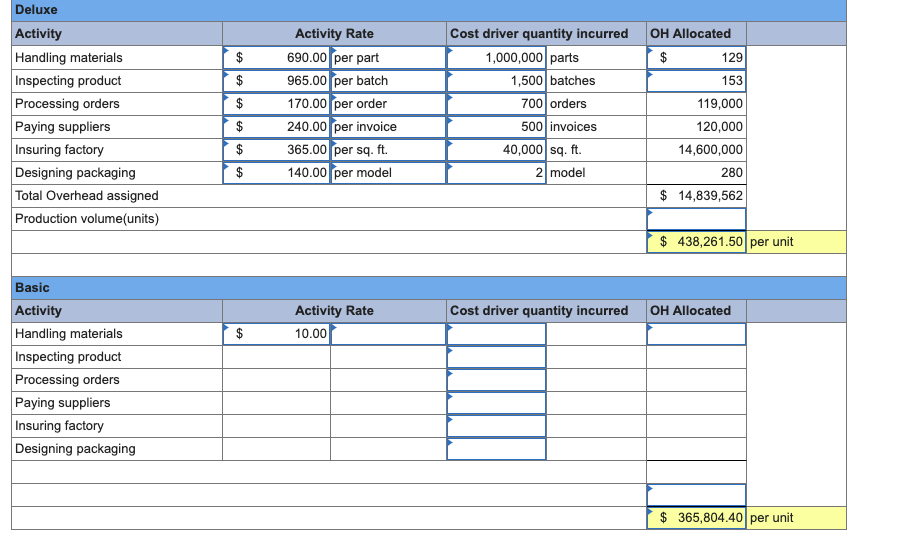The image size is (907, 552).
Task: Open the 'per invoice' unit cell
Action: point(388,127)
